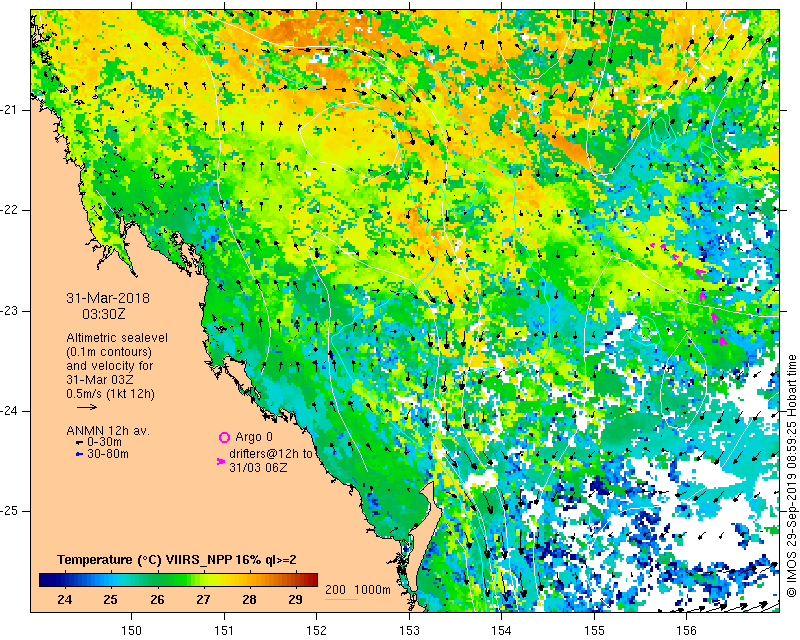Image resolution: width=800 pixels, height=640 pixels.
Task: Click the latitude axis label '-23'
Action: click(9, 311)
